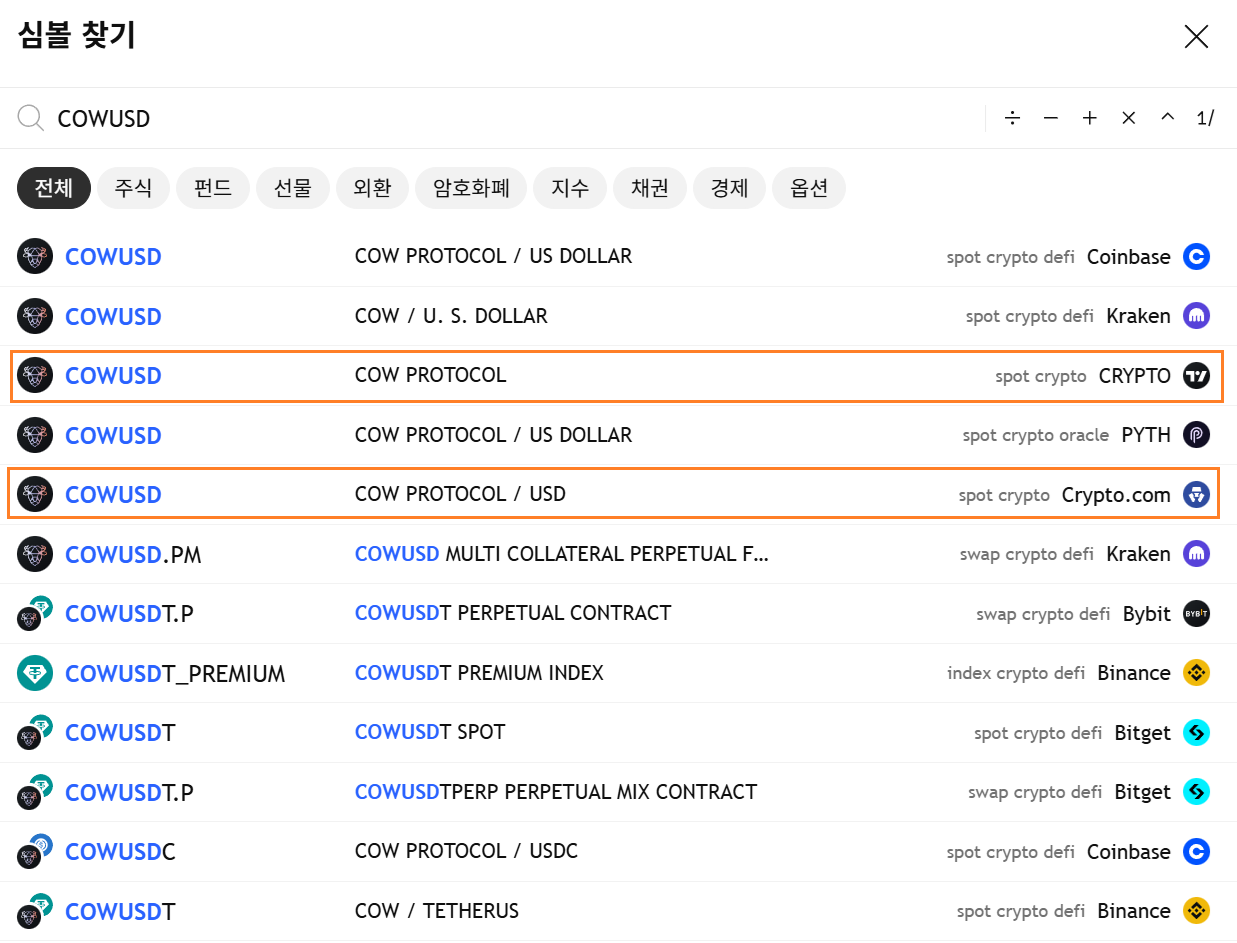Insert the division operator symbol
This screenshot has height=943, width=1237.
tap(1012, 118)
